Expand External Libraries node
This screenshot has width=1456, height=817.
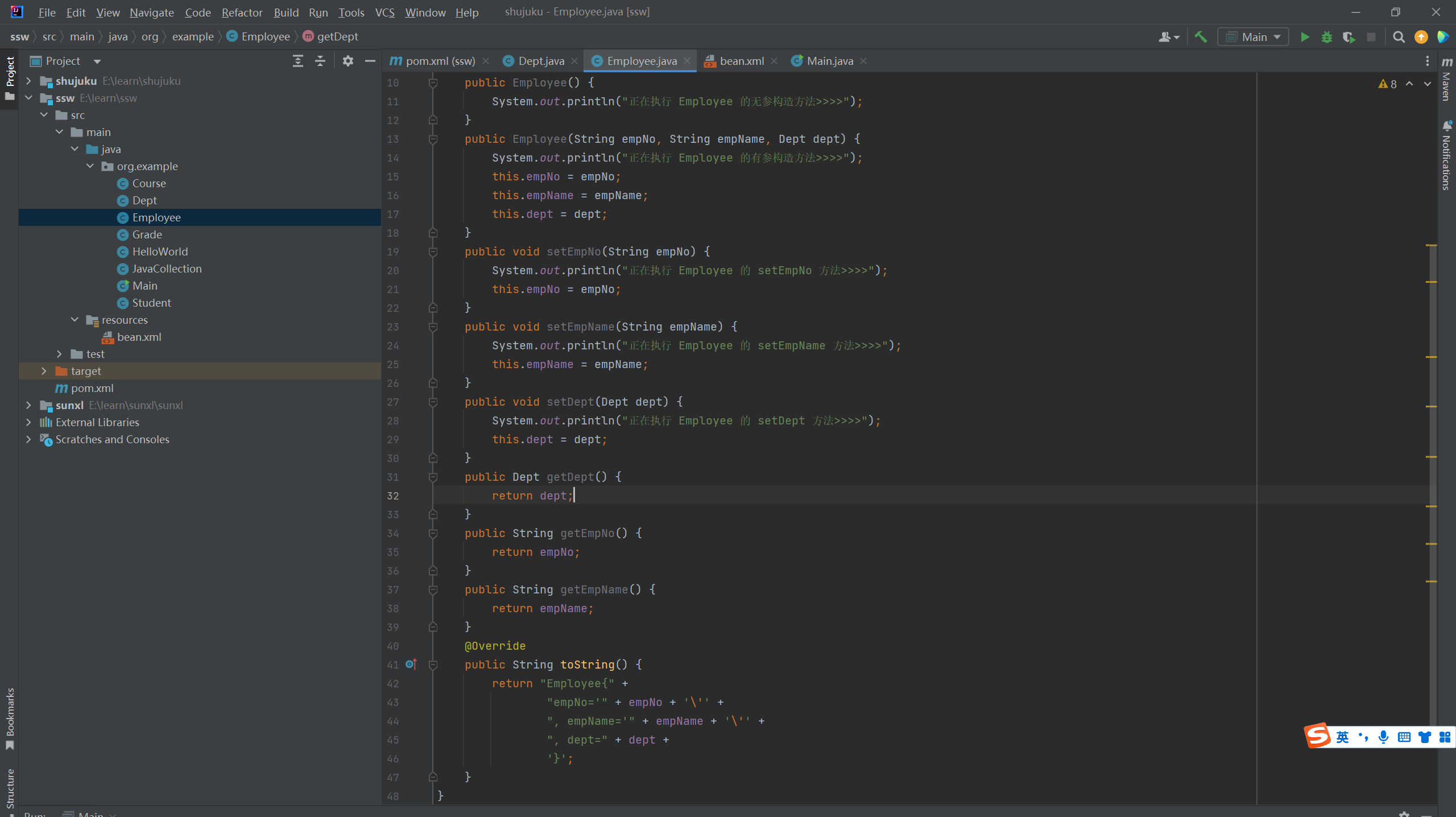coord(28,422)
